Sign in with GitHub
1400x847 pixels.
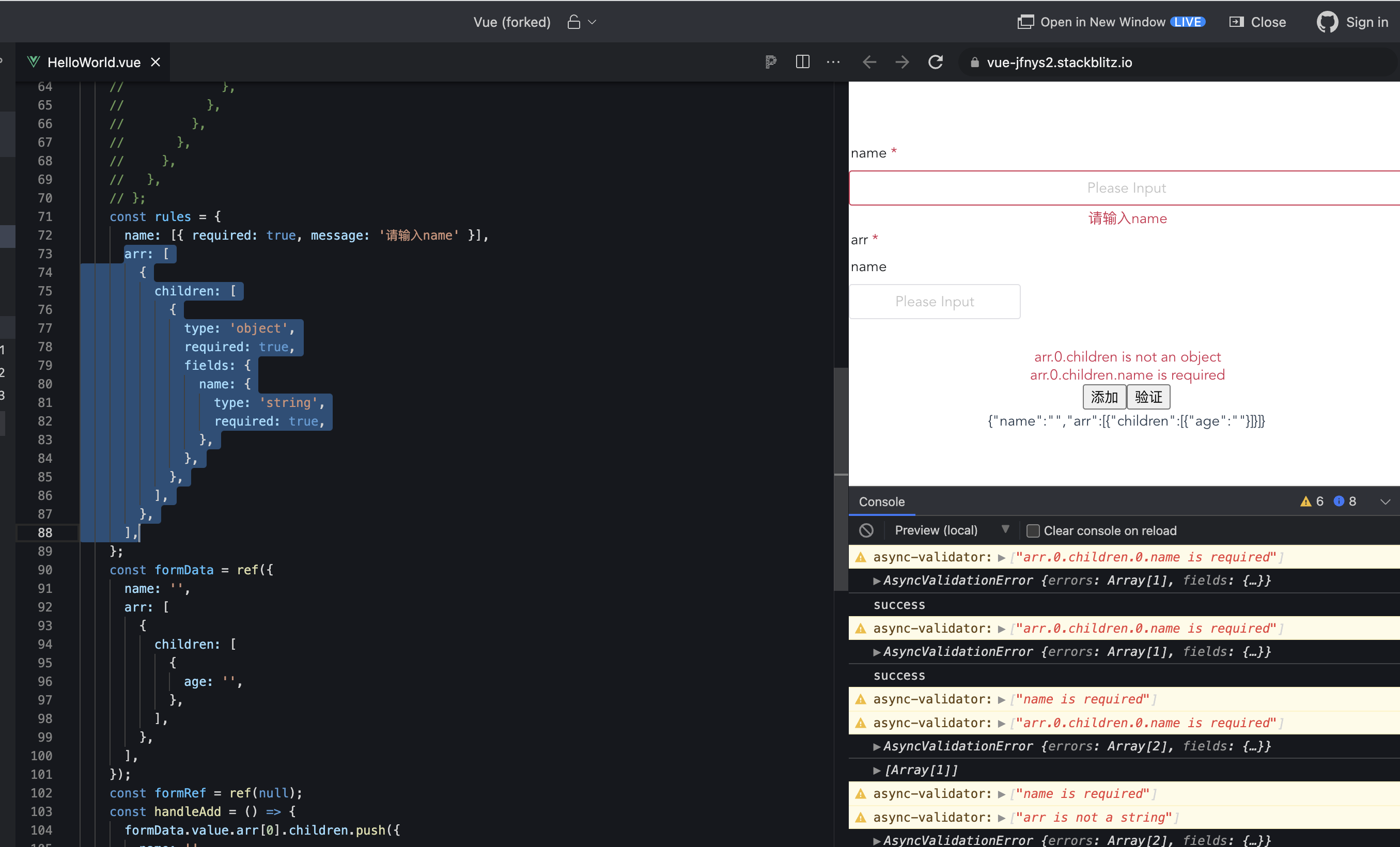(1352, 22)
